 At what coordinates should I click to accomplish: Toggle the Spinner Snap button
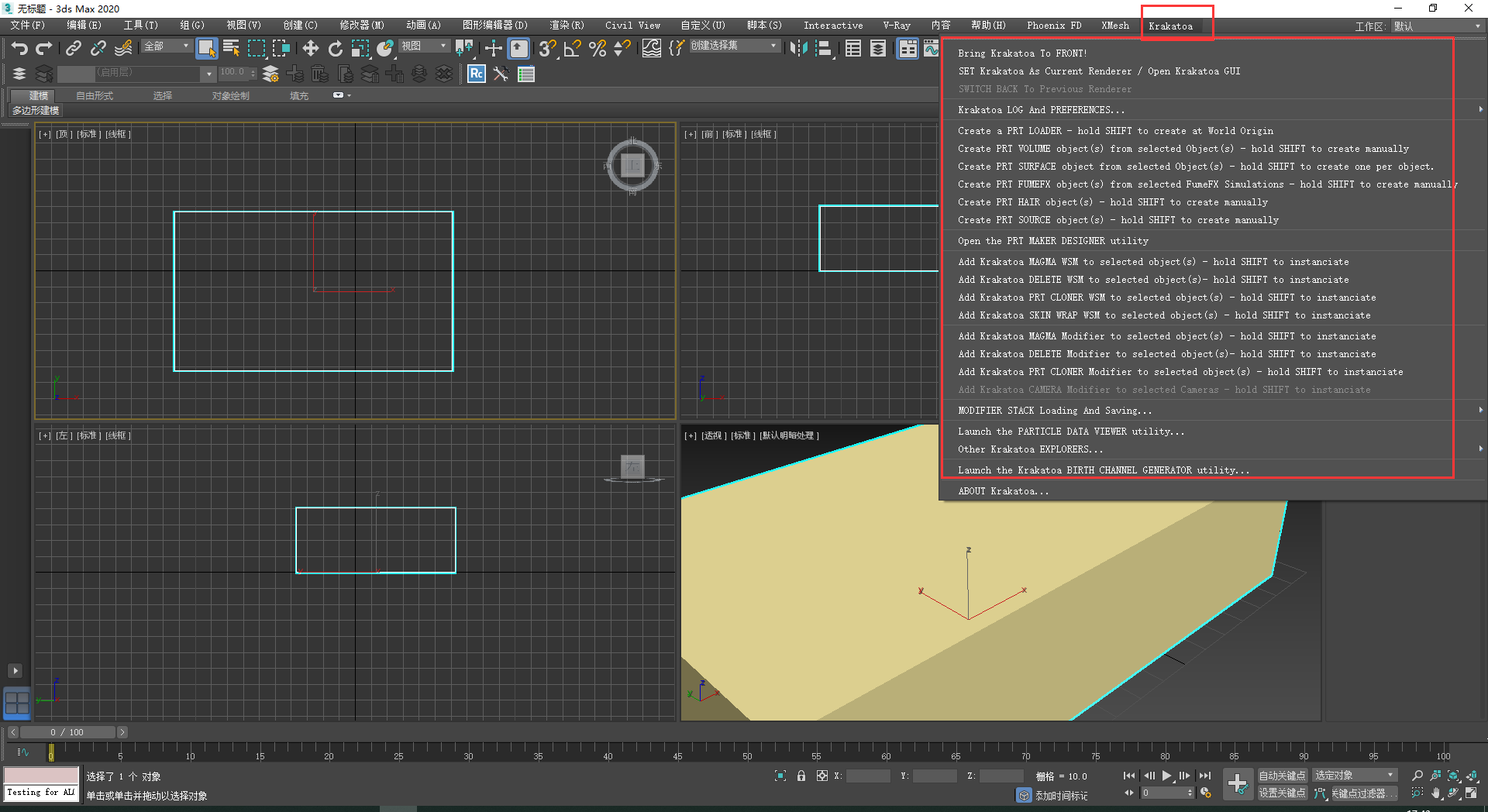pos(622,48)
